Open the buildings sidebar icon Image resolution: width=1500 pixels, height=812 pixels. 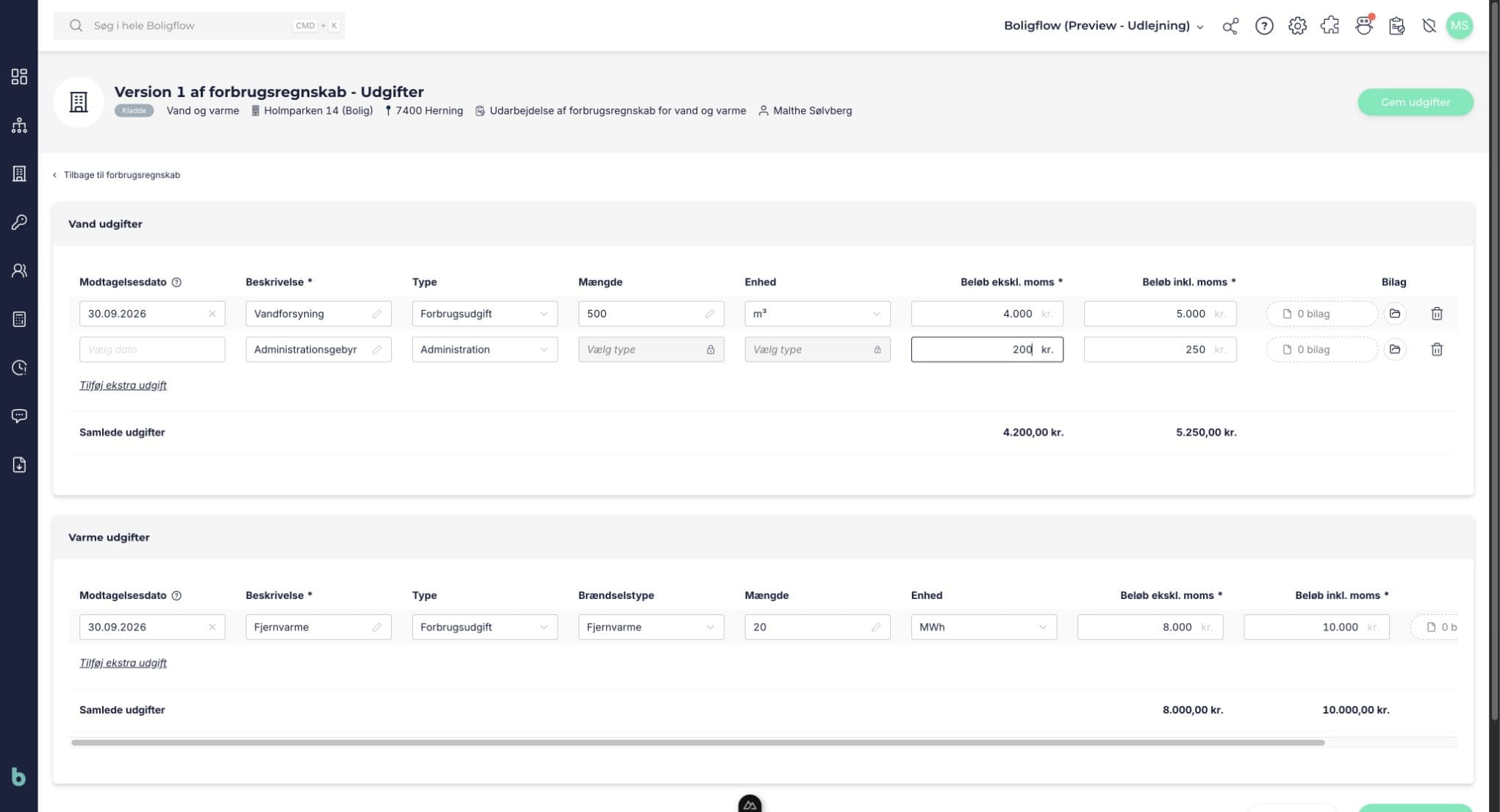click(x=19, y=173)
